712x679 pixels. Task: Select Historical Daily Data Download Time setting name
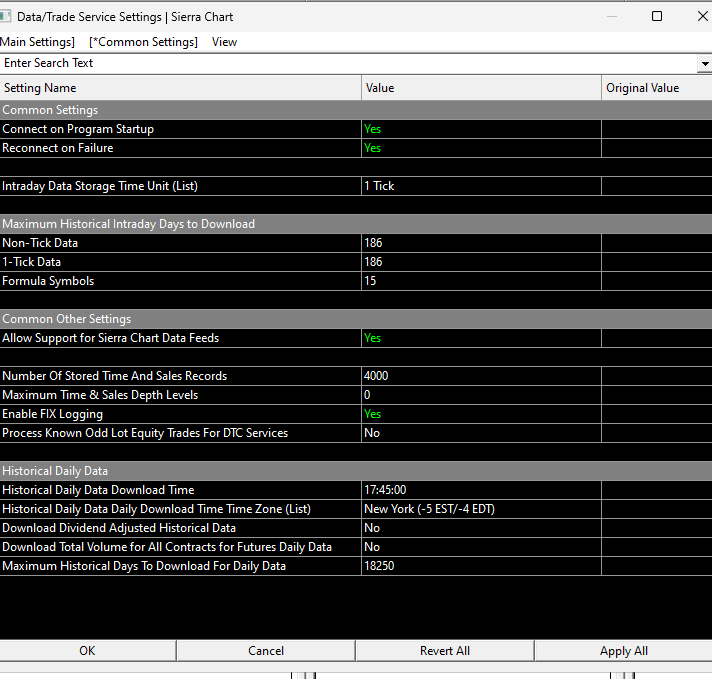[x=180, y=490]
